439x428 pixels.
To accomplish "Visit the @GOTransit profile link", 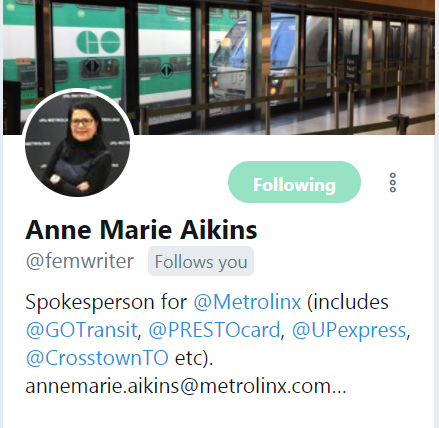I will pos(81,330).
